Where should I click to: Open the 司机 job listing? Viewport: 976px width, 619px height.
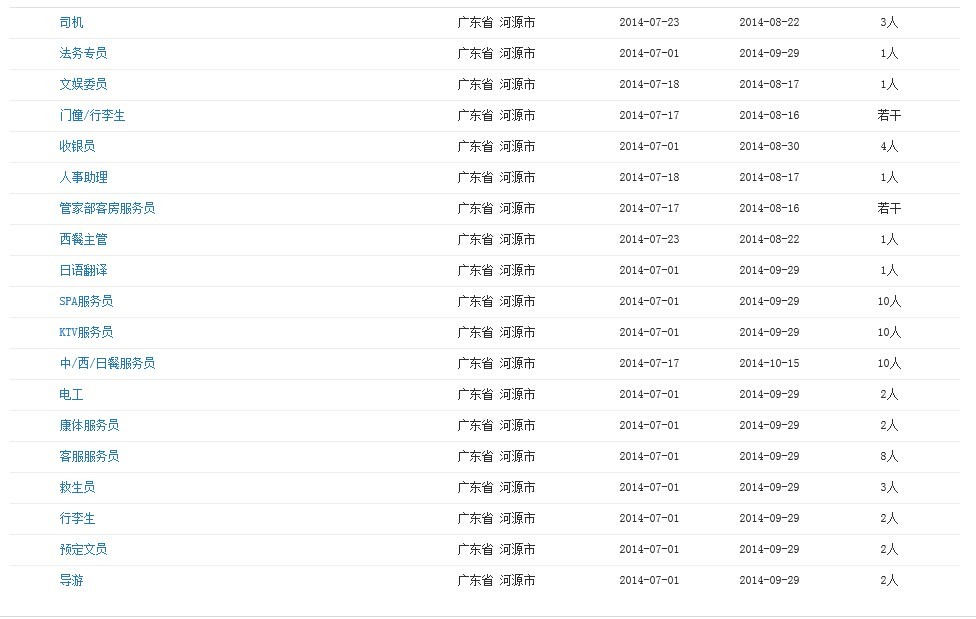coord(71,22)
